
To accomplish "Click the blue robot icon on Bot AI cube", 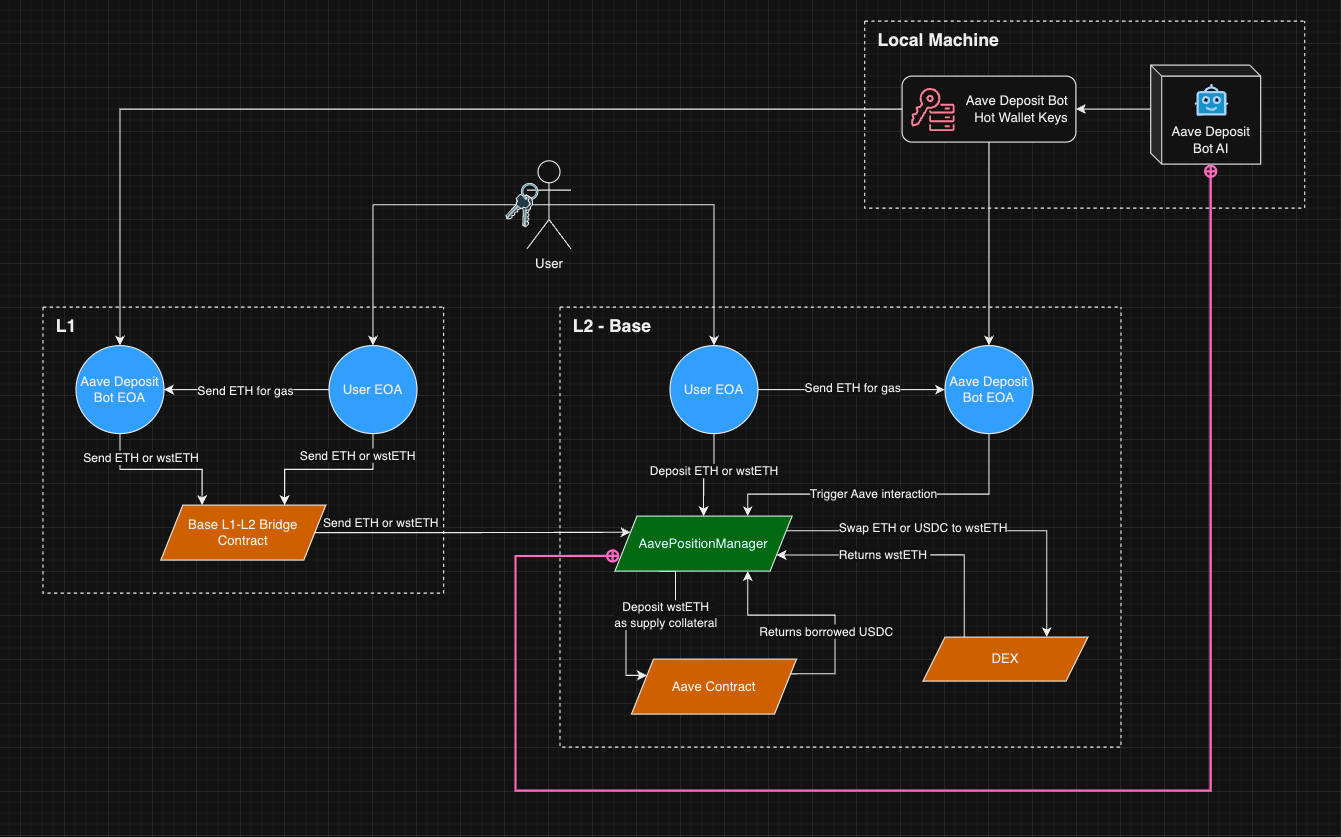I will click(x=1210, y=101).
